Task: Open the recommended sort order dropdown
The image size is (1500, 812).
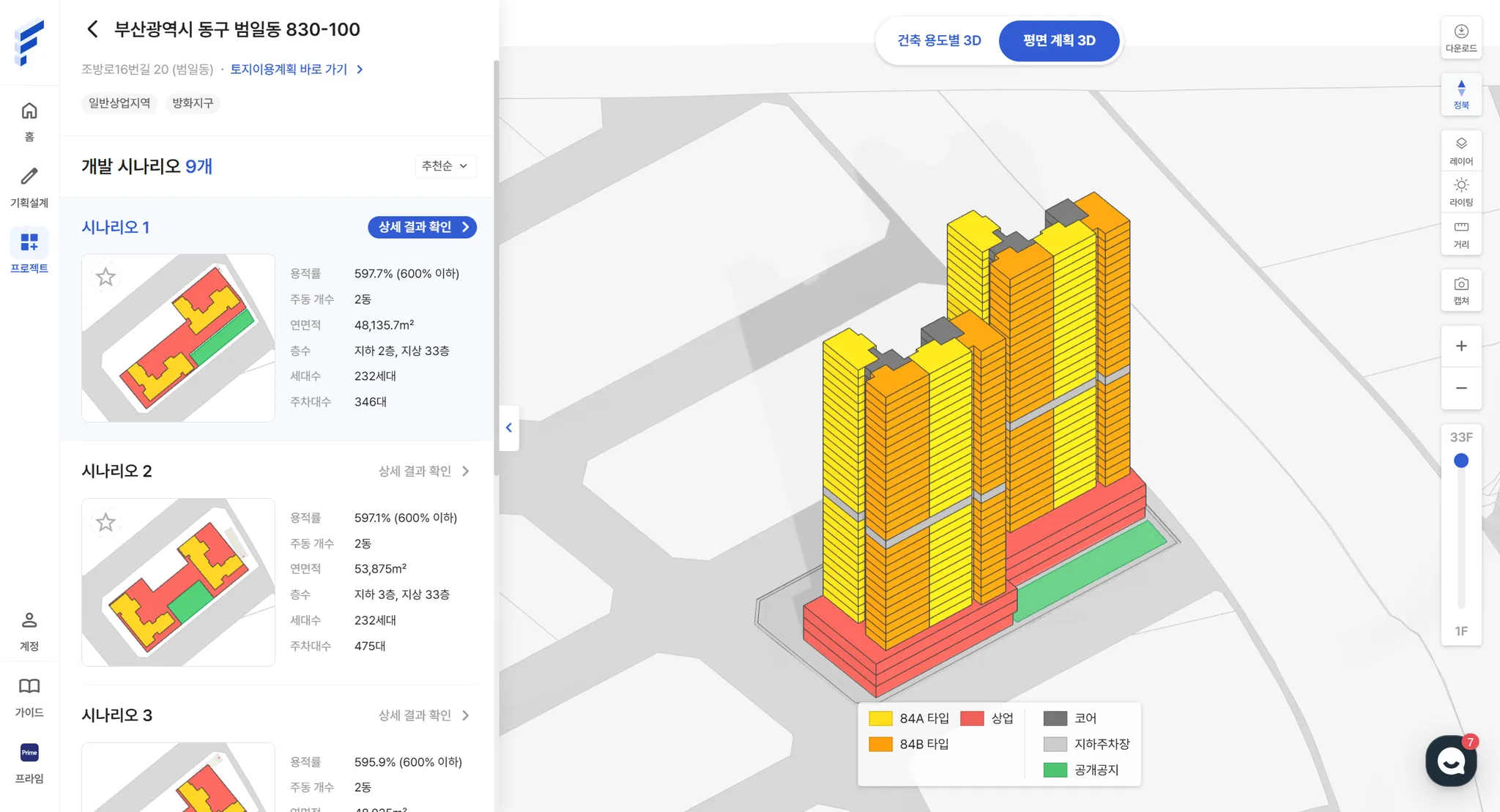Action: point(445,166)
